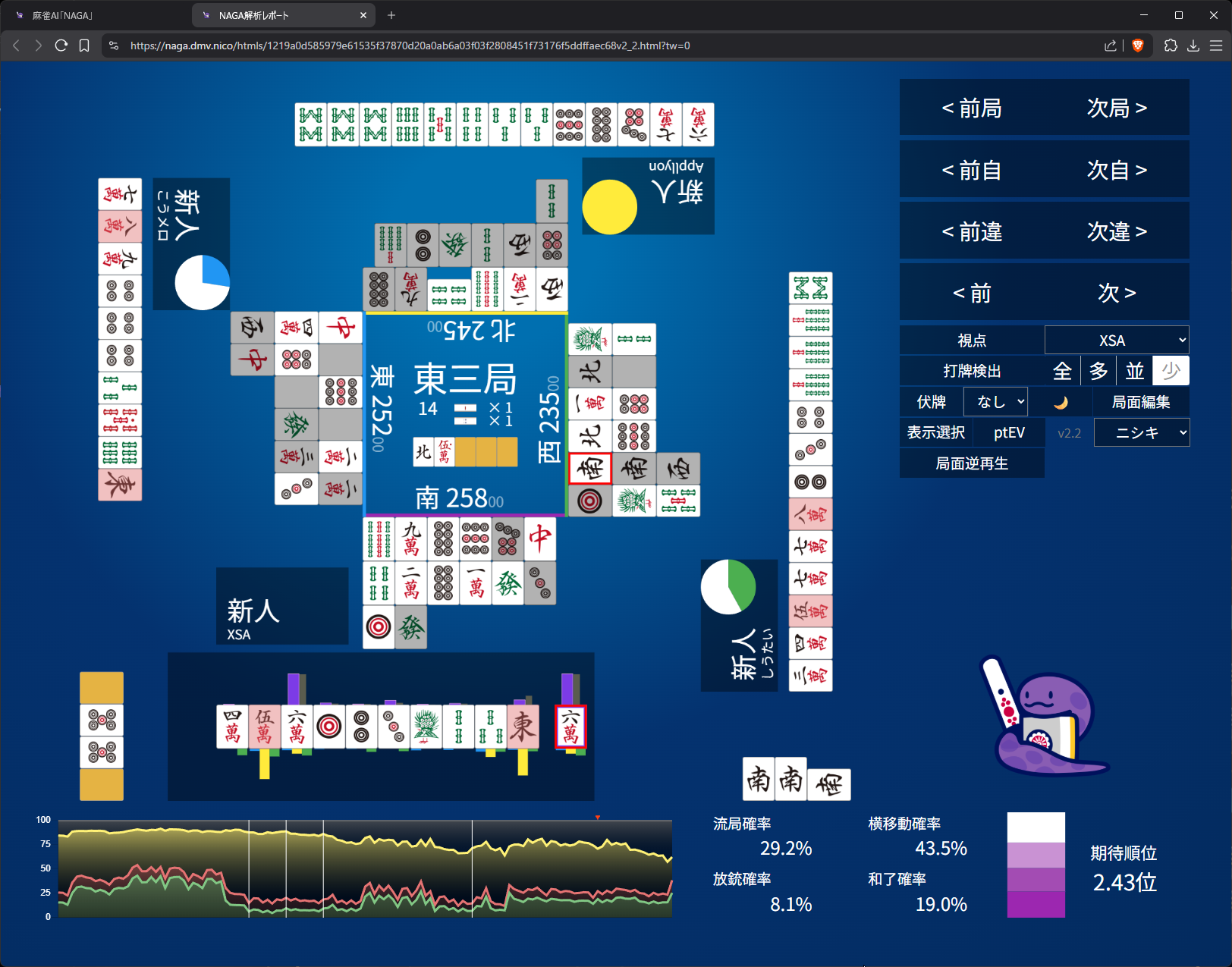Open the downloads icon in toolbar
The image size is (1232, 967).
point(1193,46)
